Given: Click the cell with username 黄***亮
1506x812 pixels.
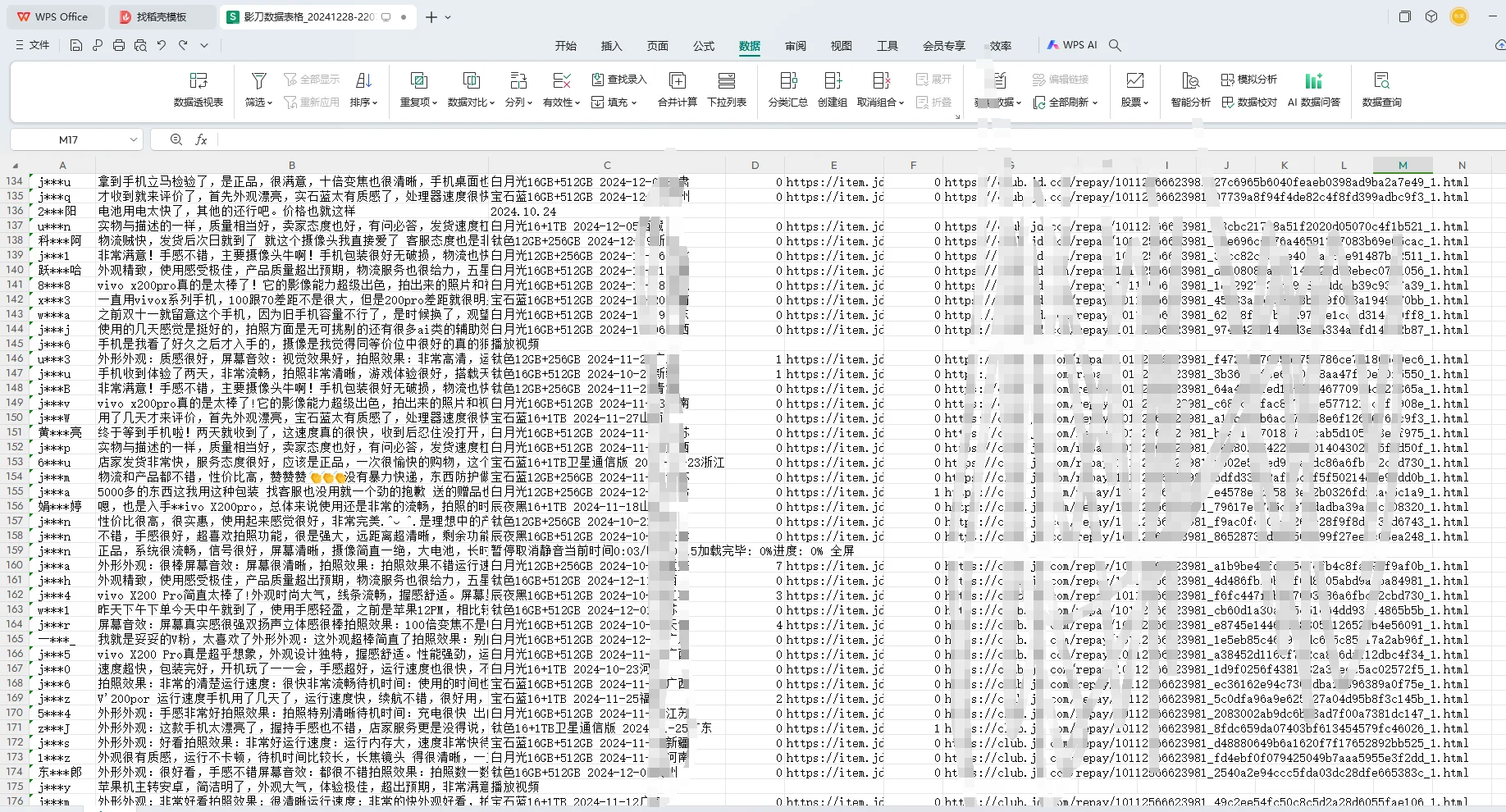Looking at the screenshot, I should 62,433.
